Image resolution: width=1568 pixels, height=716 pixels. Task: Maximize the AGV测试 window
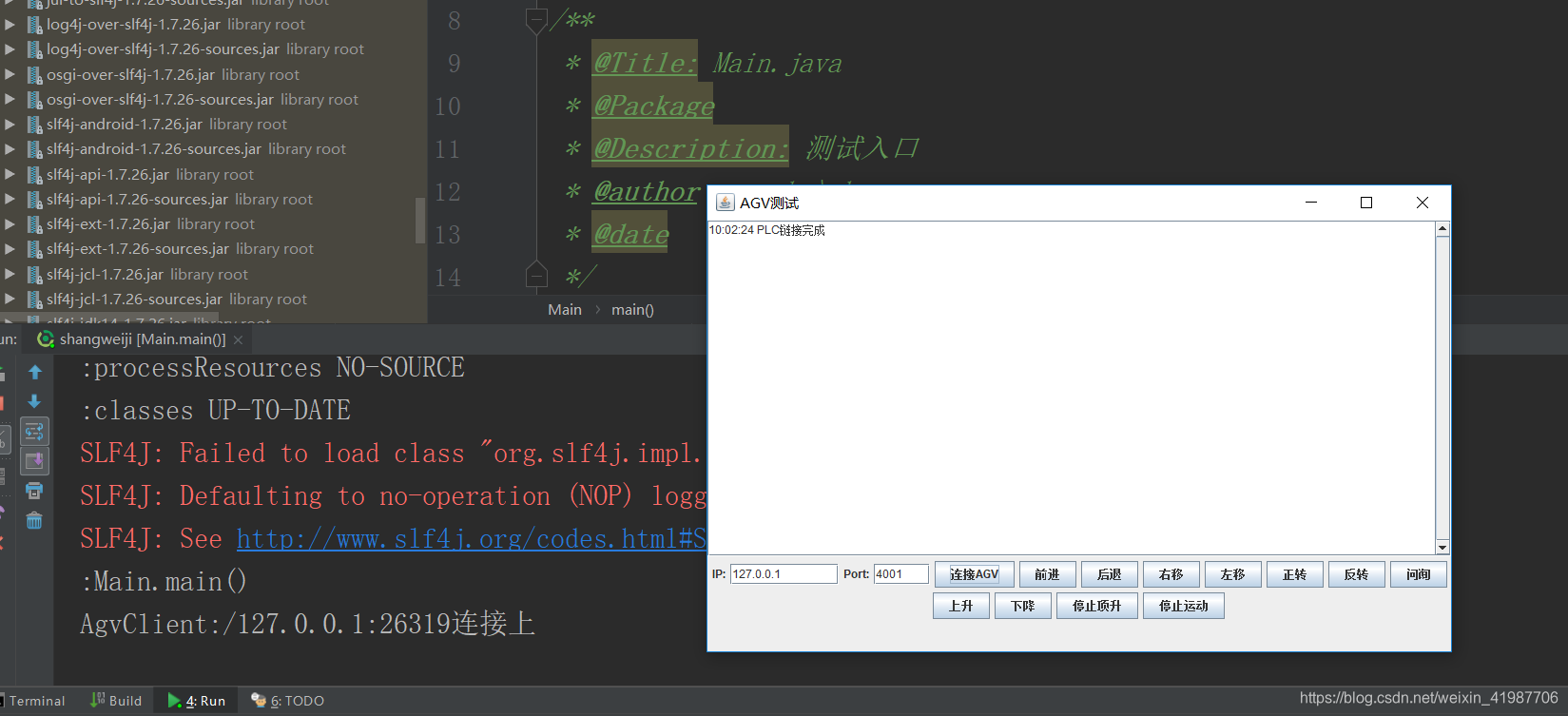(x=1366, y=203)
